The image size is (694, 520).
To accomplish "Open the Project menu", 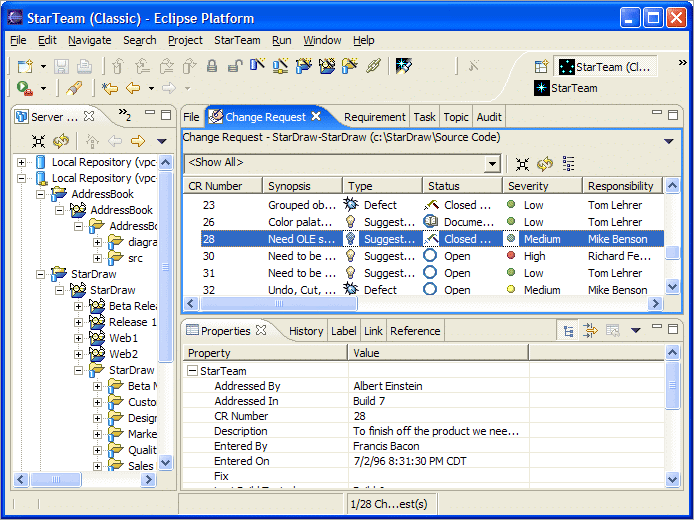I will coord(185,40).
